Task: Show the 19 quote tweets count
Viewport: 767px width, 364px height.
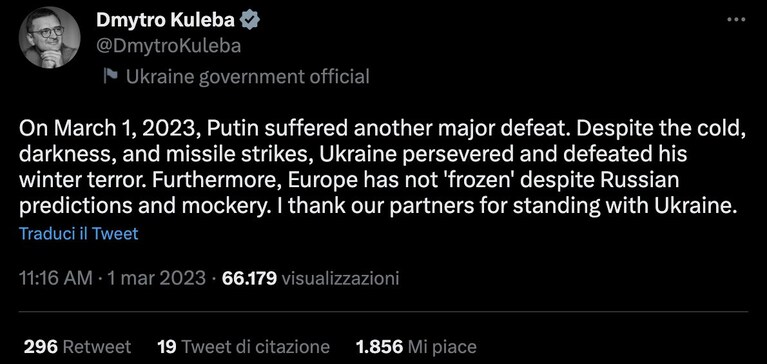Action: pos(167,347)
